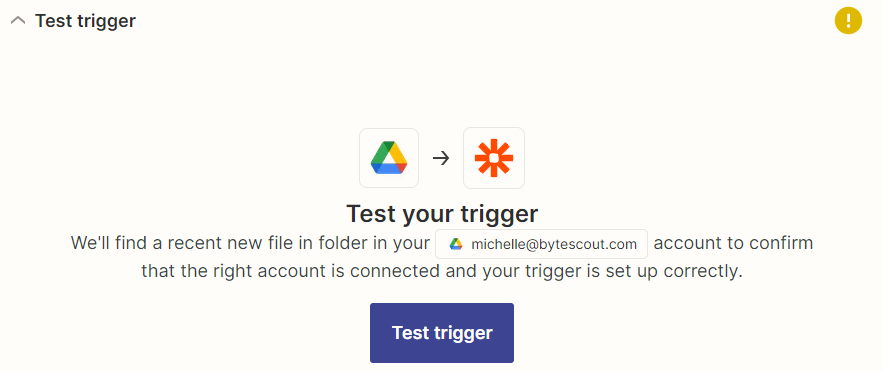
Task: Click small Google Drive icon in account chip
Action: 456,244
